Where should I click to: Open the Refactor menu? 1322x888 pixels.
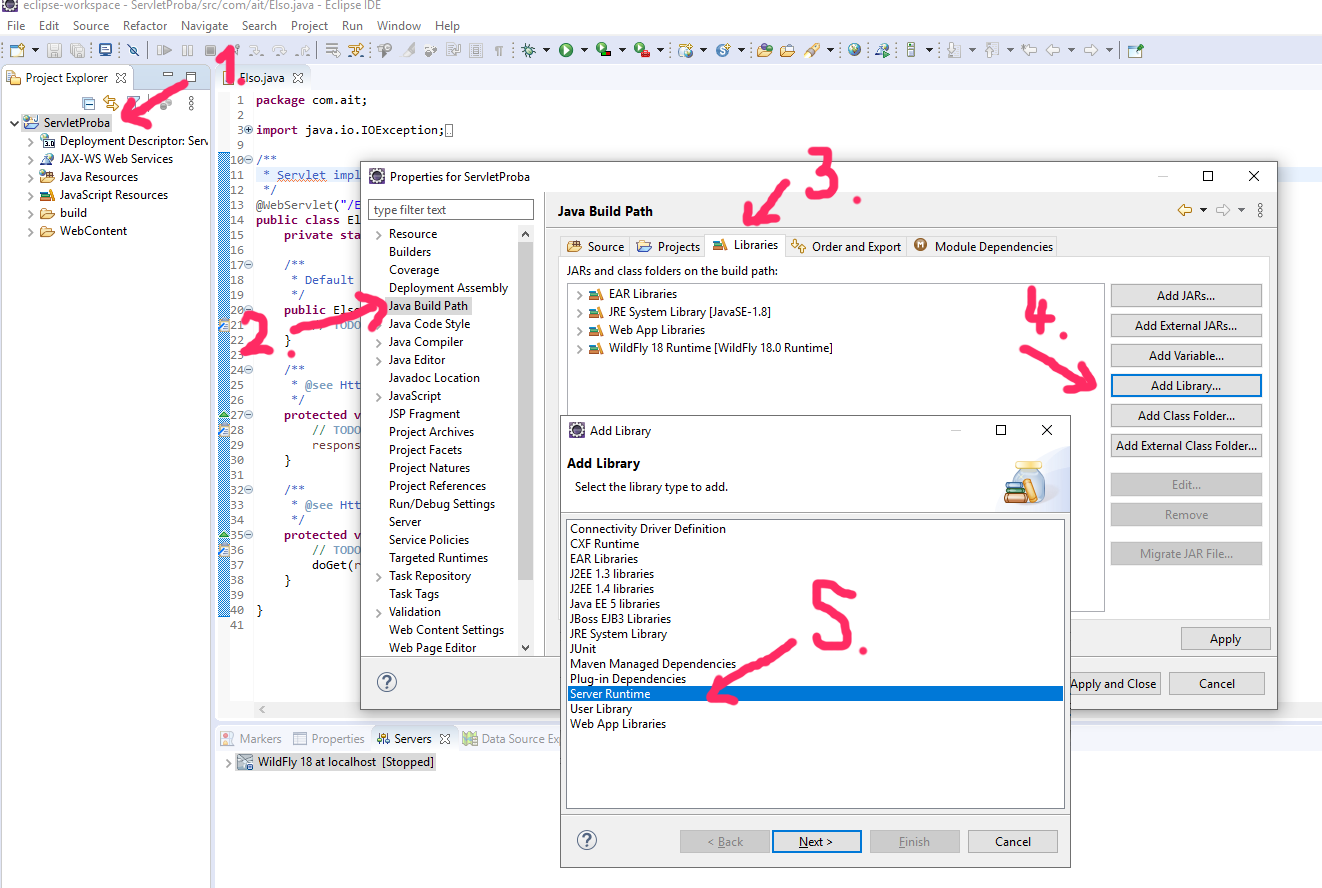click(x=145, y=25)
